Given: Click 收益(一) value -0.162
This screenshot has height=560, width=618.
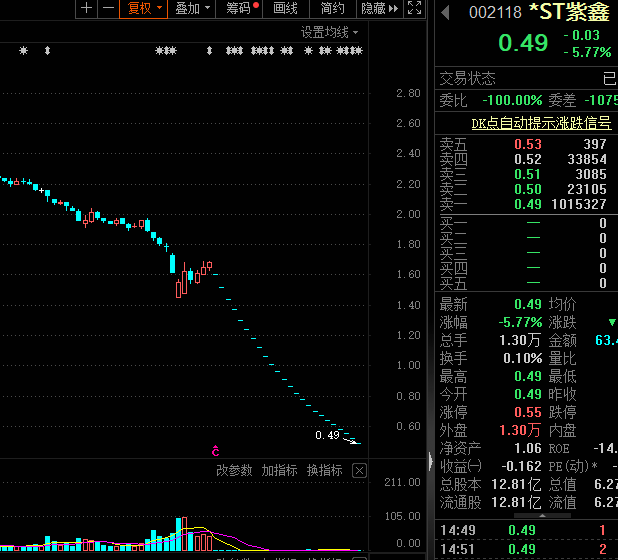Looking at the screenshot, I should point(521,466).
